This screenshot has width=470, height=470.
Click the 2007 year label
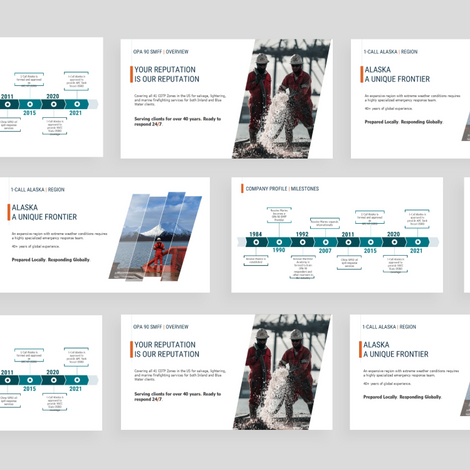[325, 251]
